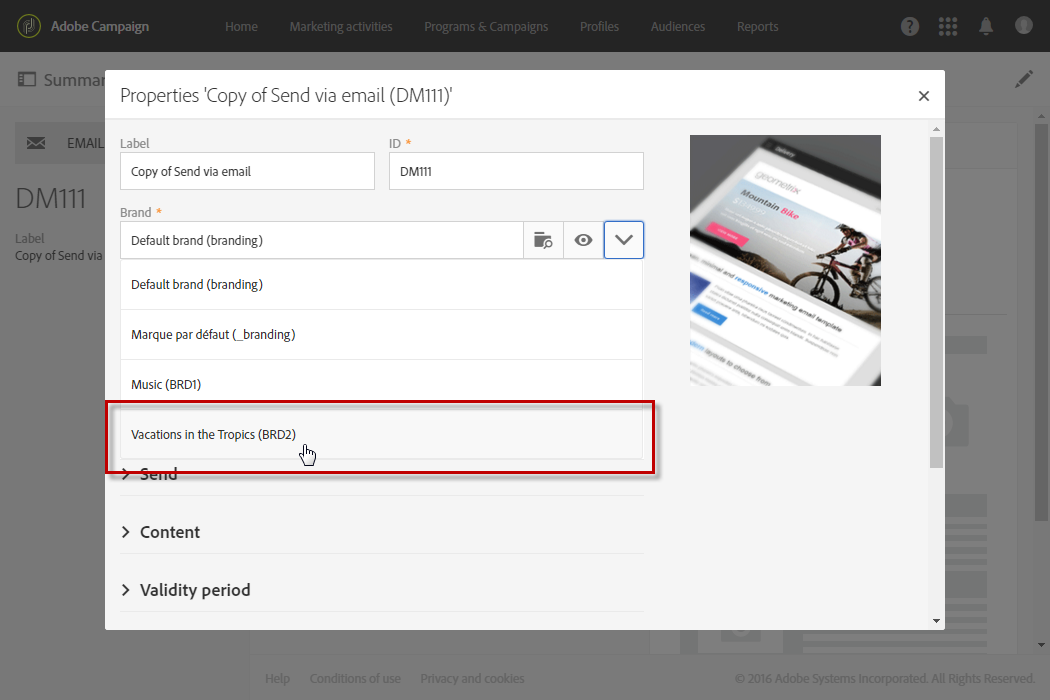Expand the Content section

point(161,532)
